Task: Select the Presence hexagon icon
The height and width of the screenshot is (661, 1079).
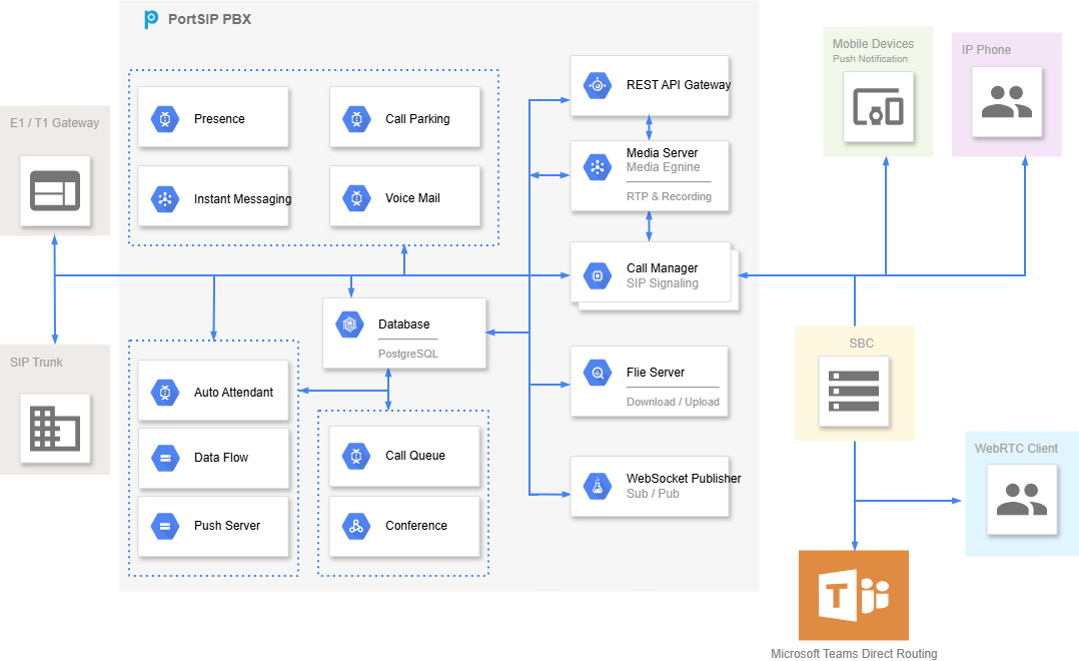Action: 165,119
